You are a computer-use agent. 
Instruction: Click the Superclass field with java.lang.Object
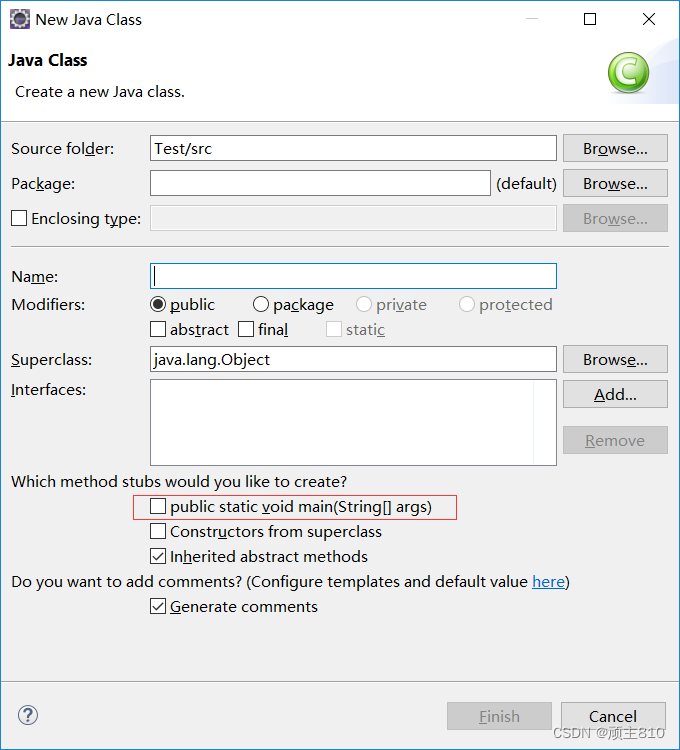click(x=353, y=359)
